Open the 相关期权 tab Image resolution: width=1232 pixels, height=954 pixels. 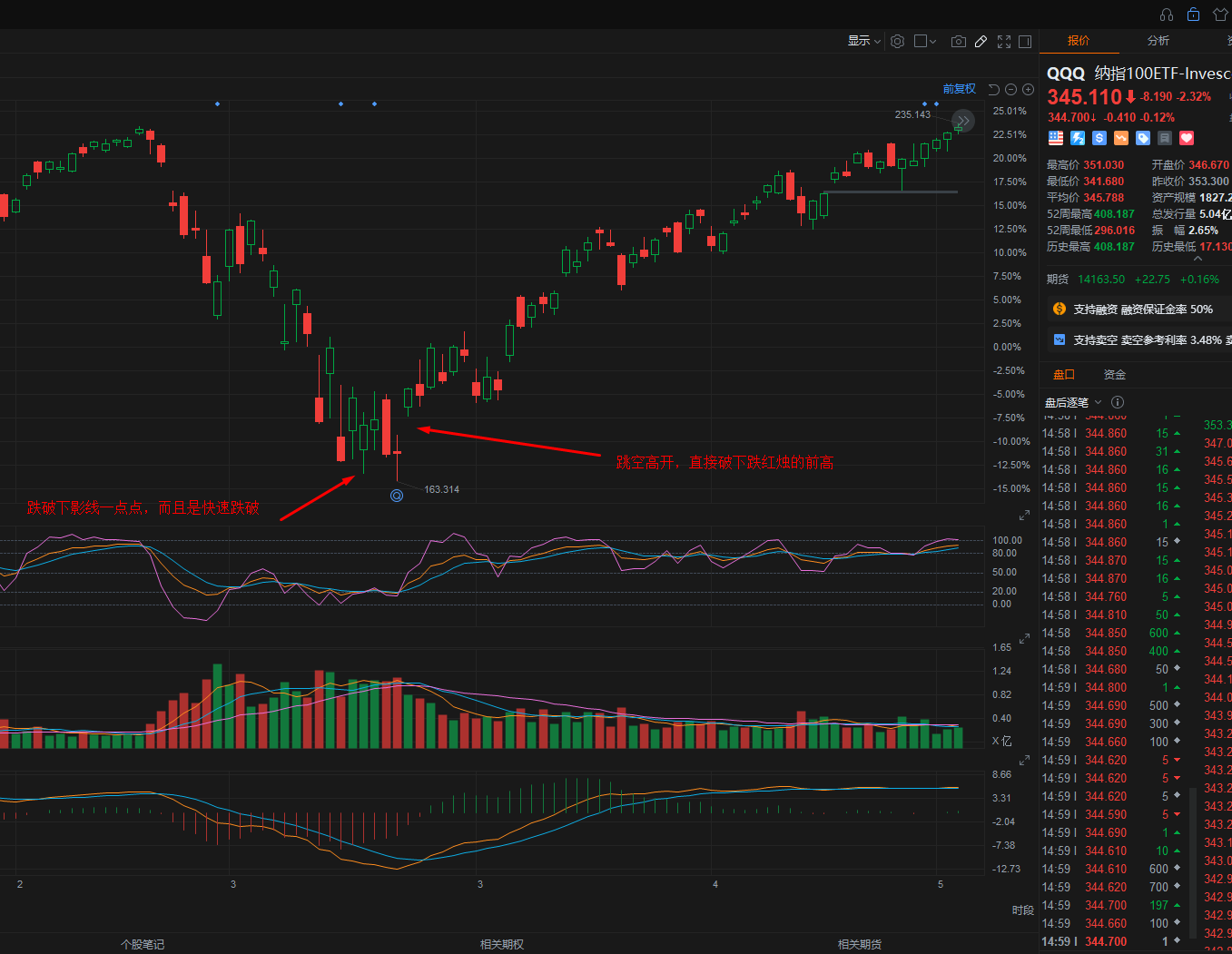coord(502,945)
